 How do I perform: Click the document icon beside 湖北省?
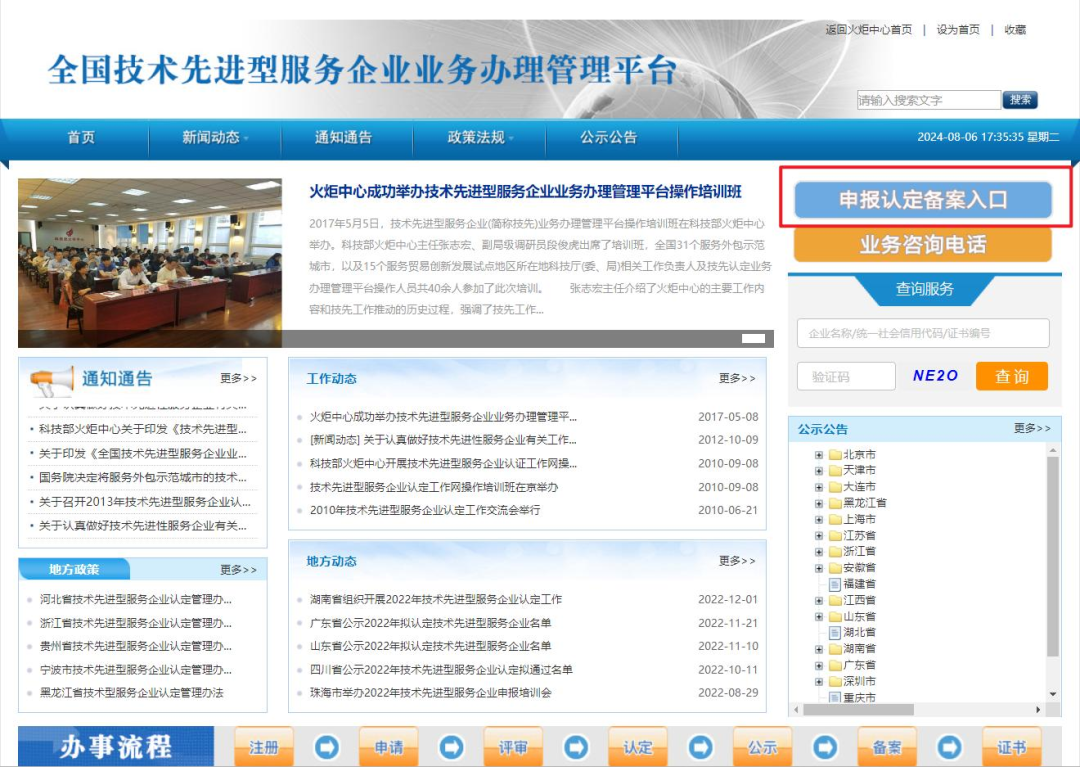point(834,632)
